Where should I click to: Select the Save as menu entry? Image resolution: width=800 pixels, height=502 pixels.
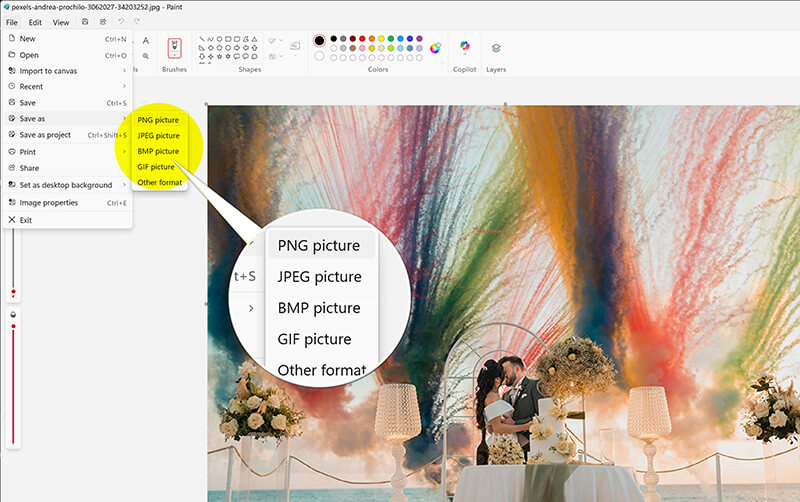(67, 118)
